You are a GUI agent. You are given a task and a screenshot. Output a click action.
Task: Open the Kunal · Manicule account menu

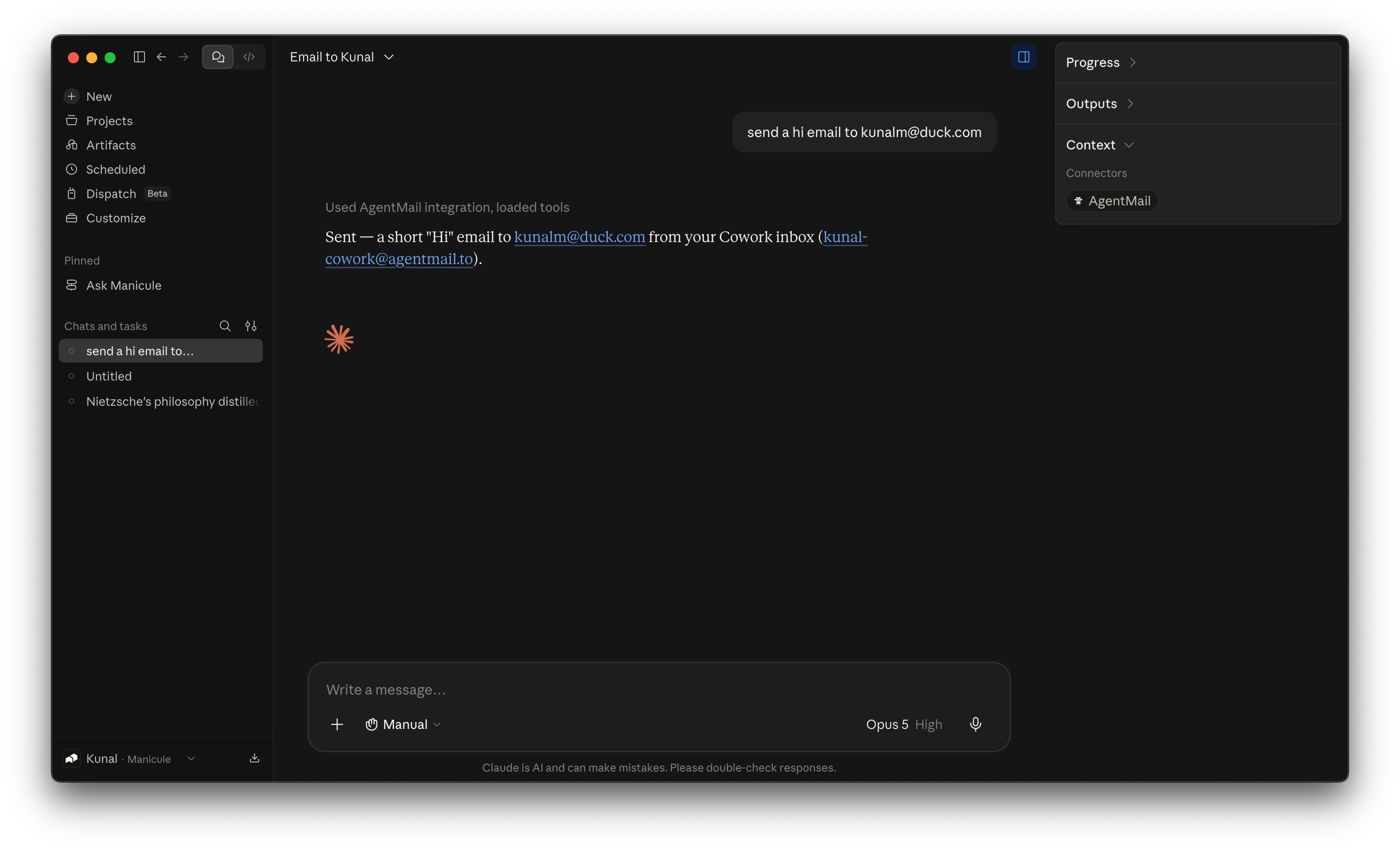[x=129, y=759]
